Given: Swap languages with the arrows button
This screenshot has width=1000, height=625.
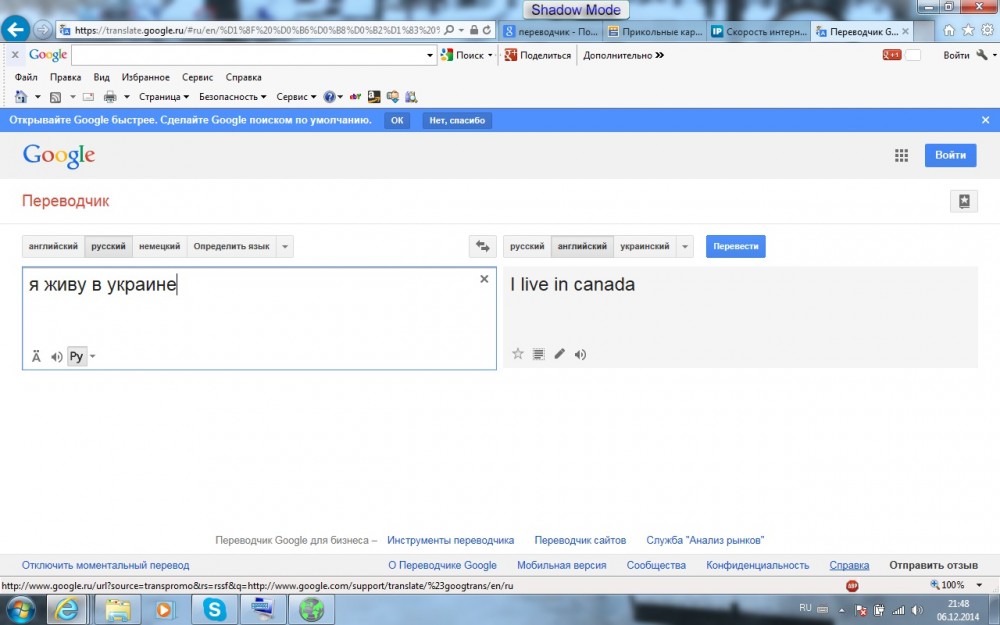Looking at the screenshot, I should [483, 246].
